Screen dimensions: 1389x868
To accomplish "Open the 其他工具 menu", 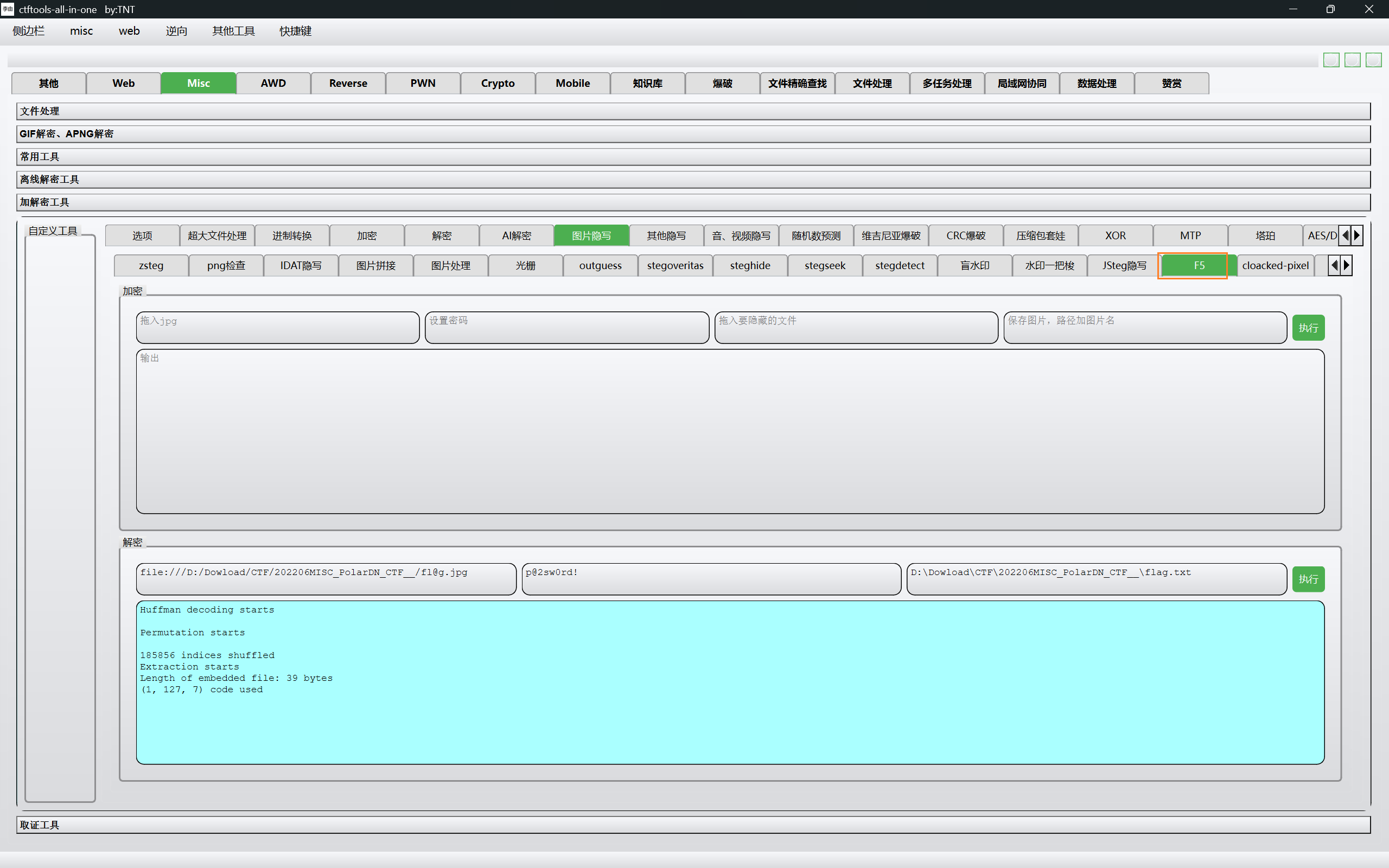I will click(234, 31).
